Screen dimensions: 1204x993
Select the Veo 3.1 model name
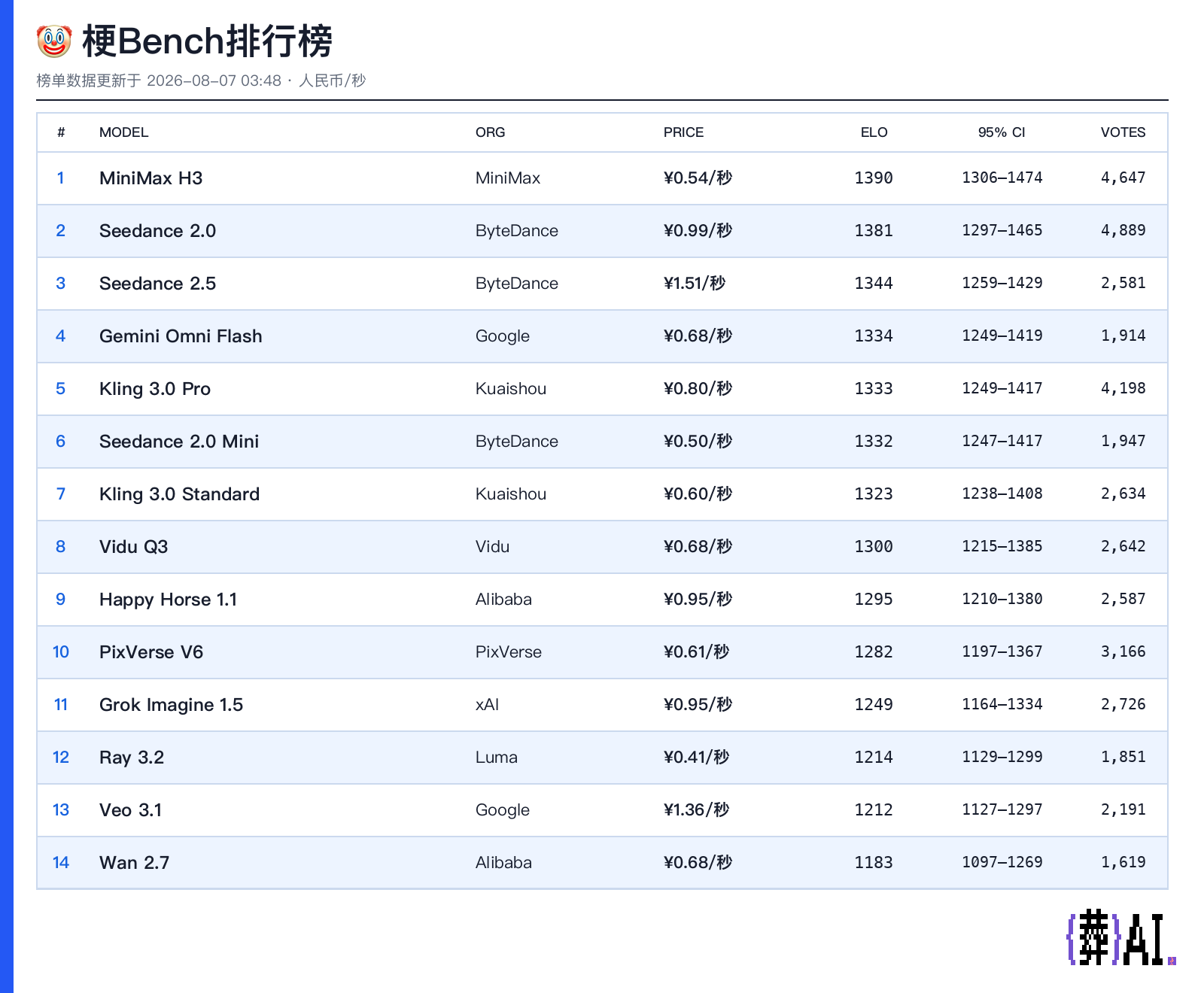coord(131,810)
